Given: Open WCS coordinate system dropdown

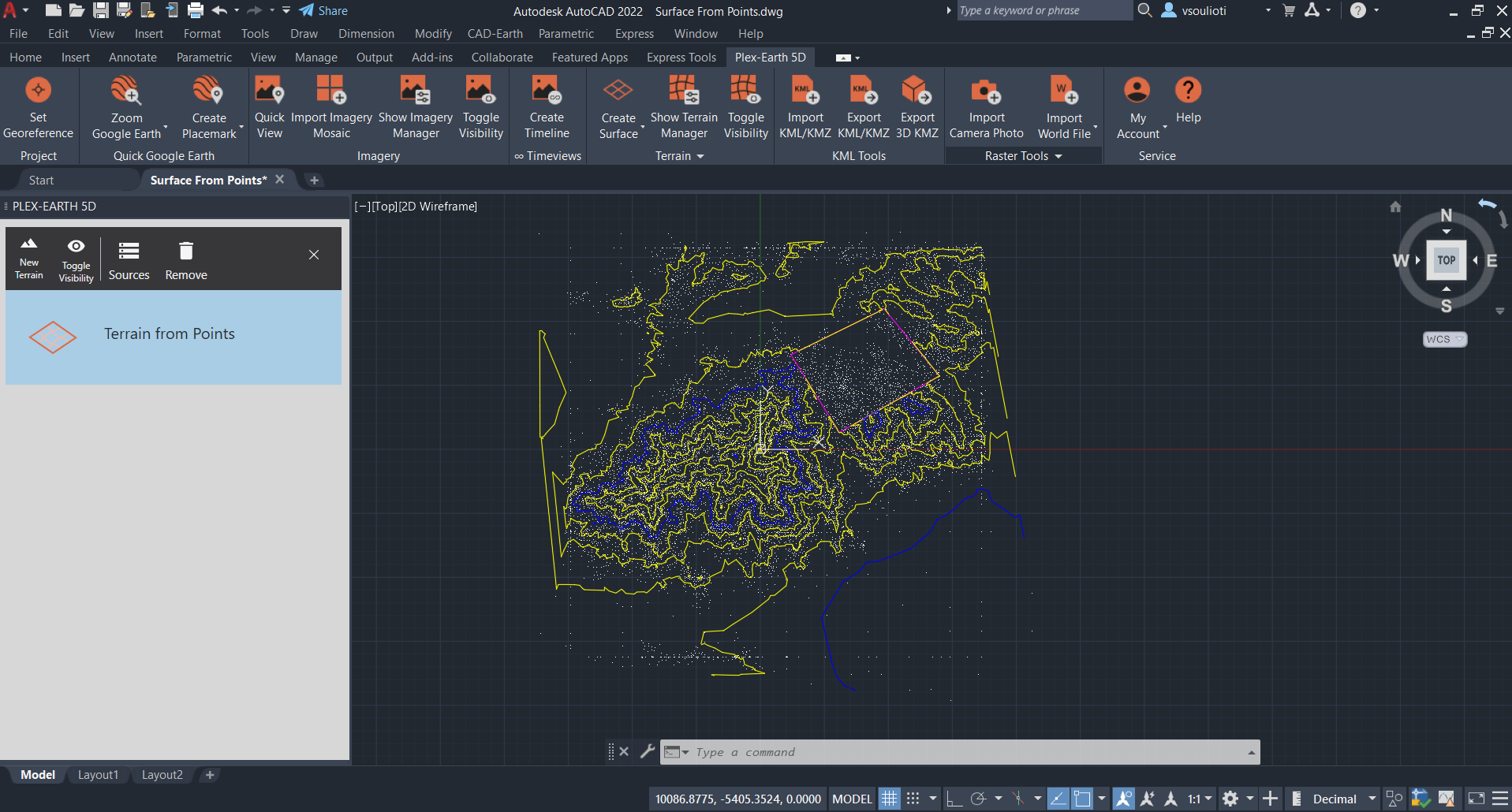Looking at the screenshot, I should point(1445,339).
